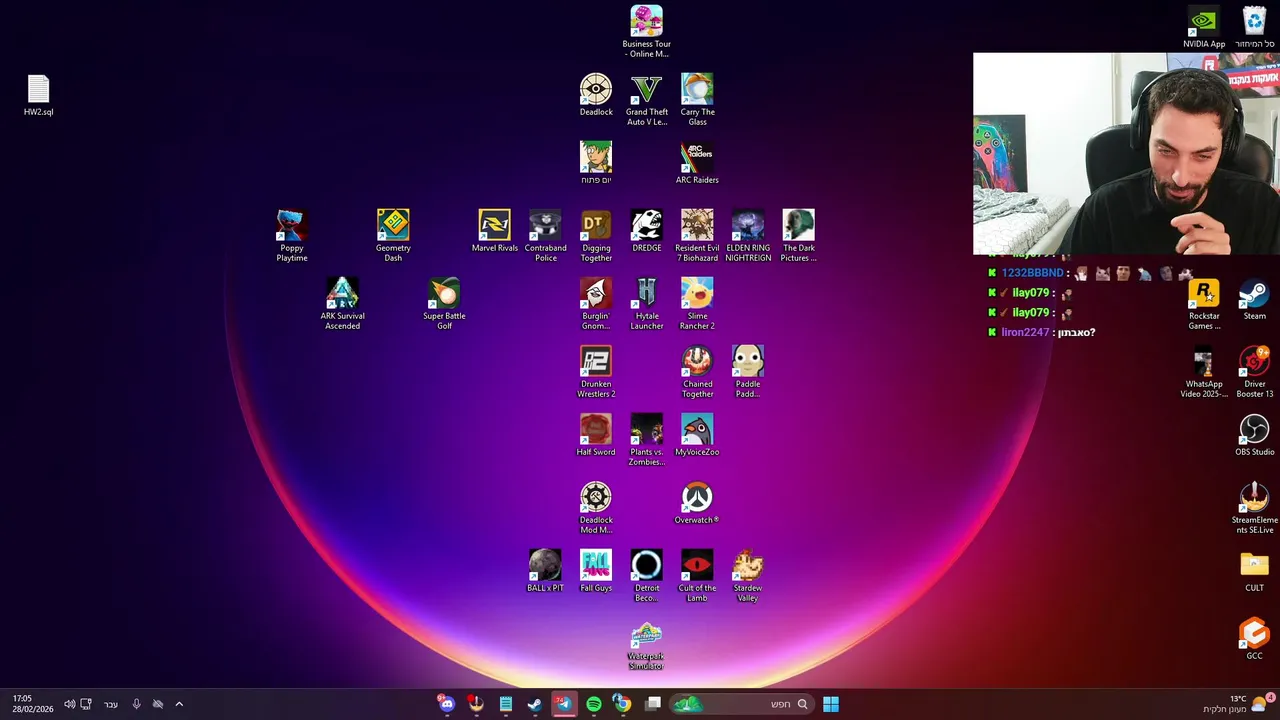This screenshot has width=1280, height=720.
Task: Open Spotify from the taskbar
Action: point(594,704)
